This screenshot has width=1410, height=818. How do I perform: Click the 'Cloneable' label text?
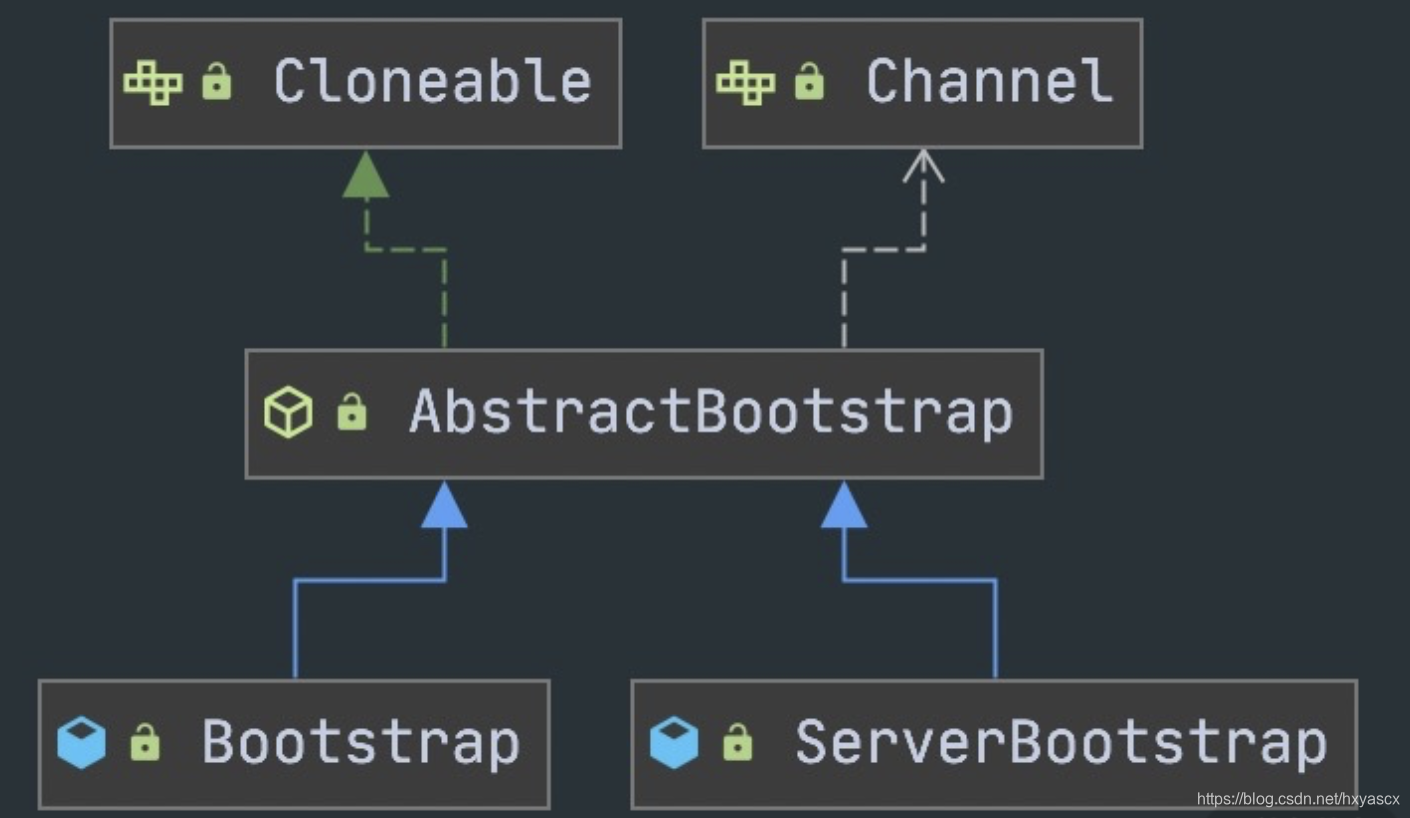coord(432,81)
